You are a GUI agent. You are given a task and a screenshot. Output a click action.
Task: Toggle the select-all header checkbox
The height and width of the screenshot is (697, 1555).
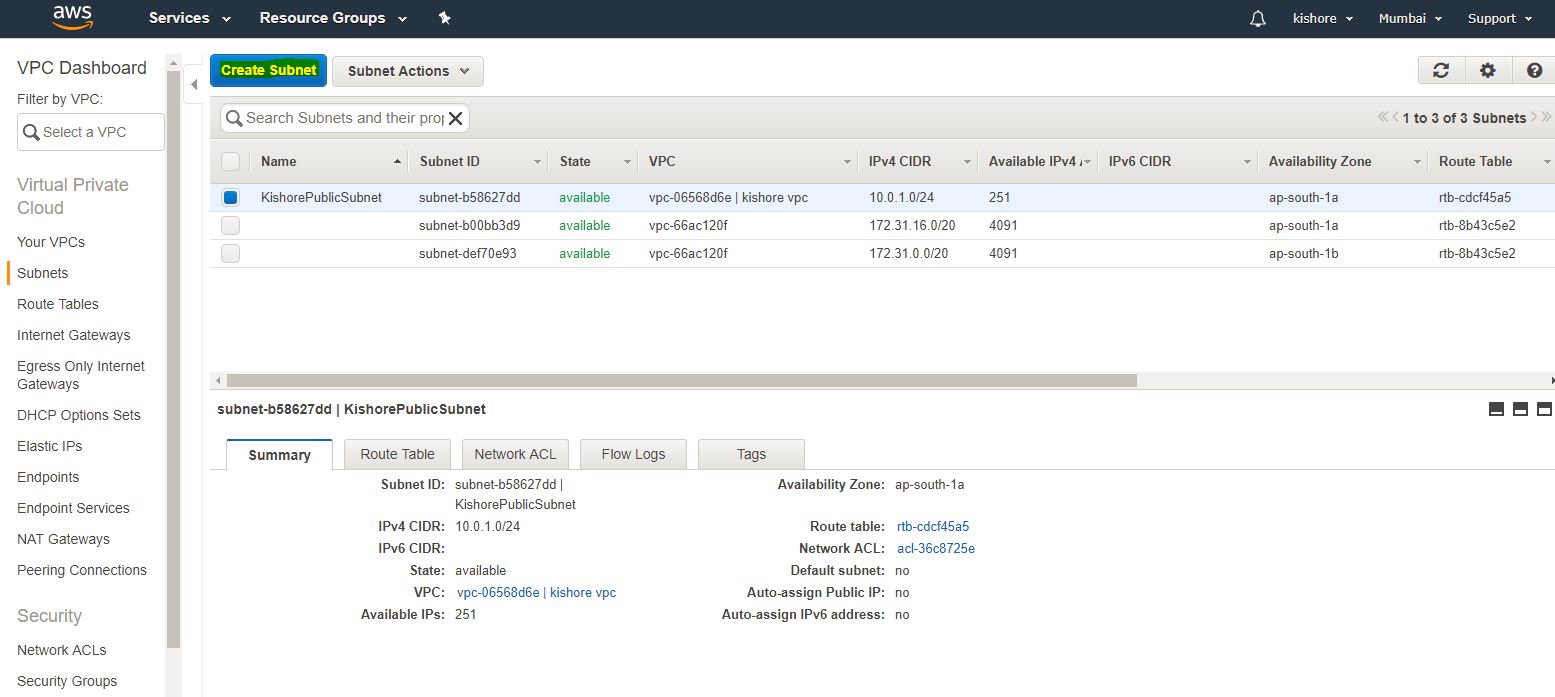click(x=231, y=162)
